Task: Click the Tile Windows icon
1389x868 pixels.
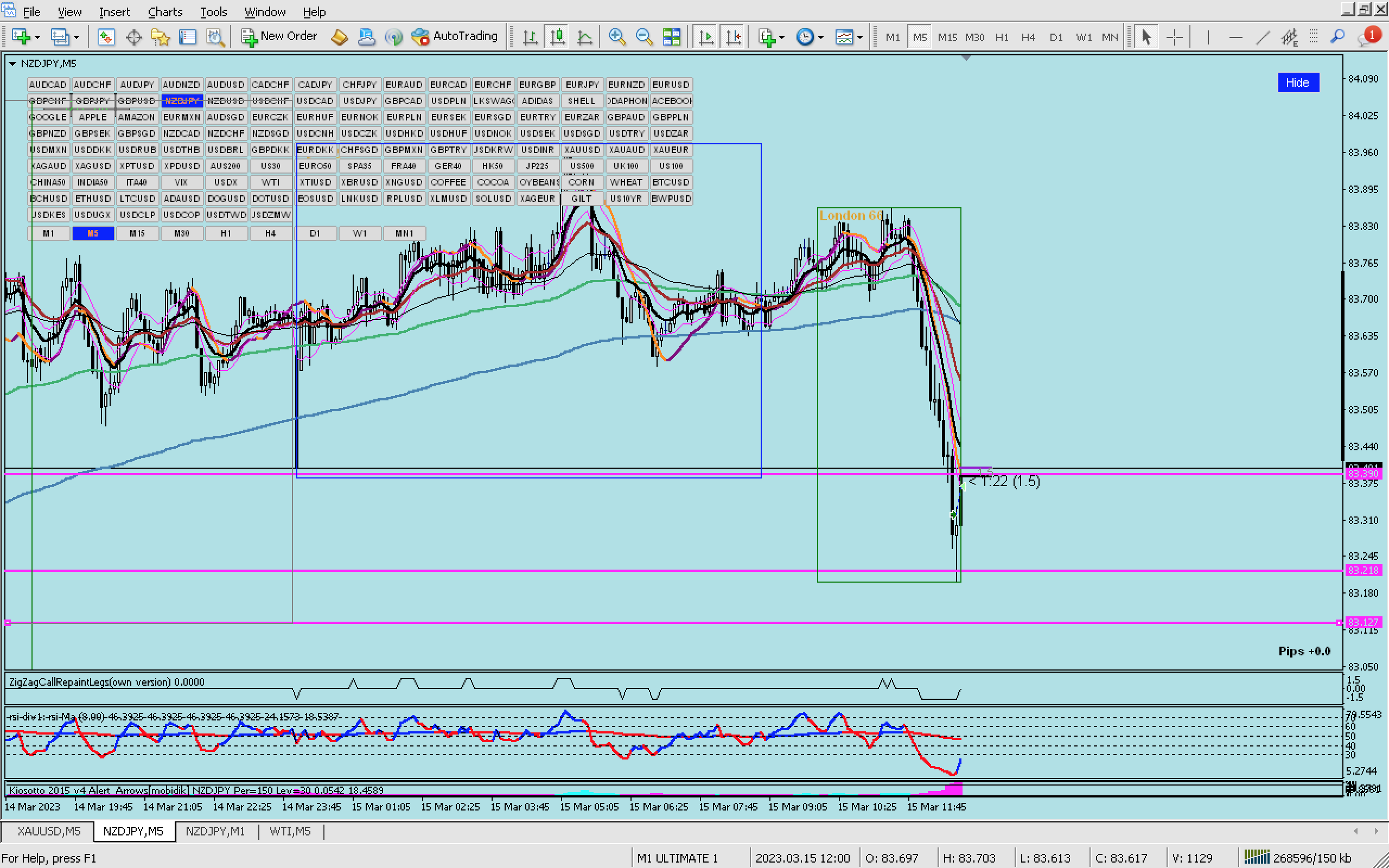Action: tap(672, 37)
